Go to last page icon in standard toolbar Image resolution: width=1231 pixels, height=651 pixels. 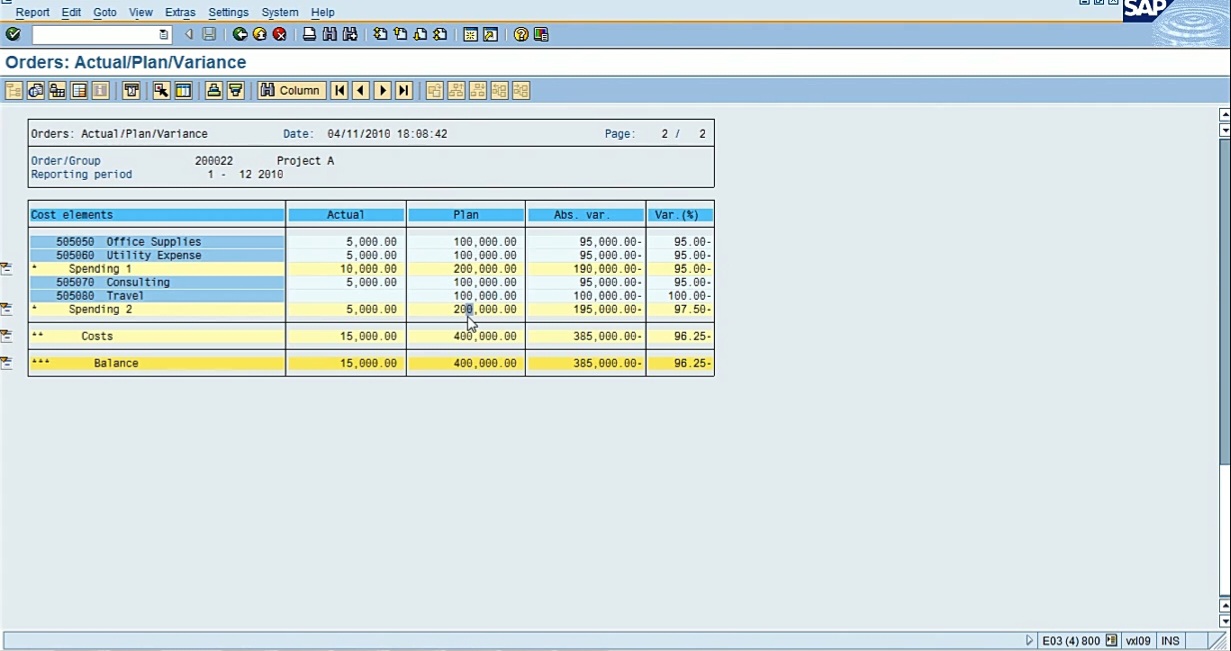[440, 34]
